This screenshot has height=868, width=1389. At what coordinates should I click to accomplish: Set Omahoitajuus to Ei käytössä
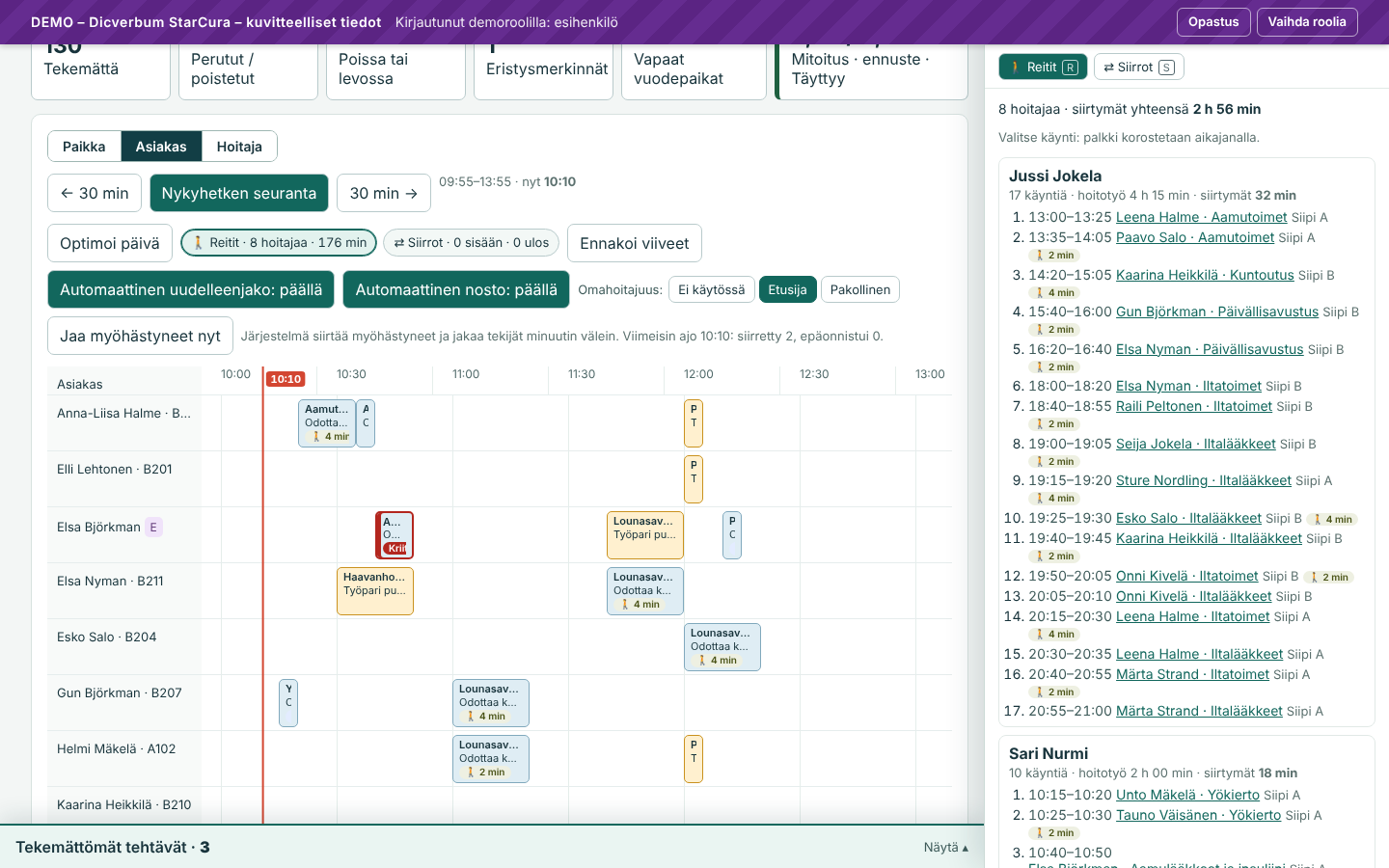(x=712, y=289)
